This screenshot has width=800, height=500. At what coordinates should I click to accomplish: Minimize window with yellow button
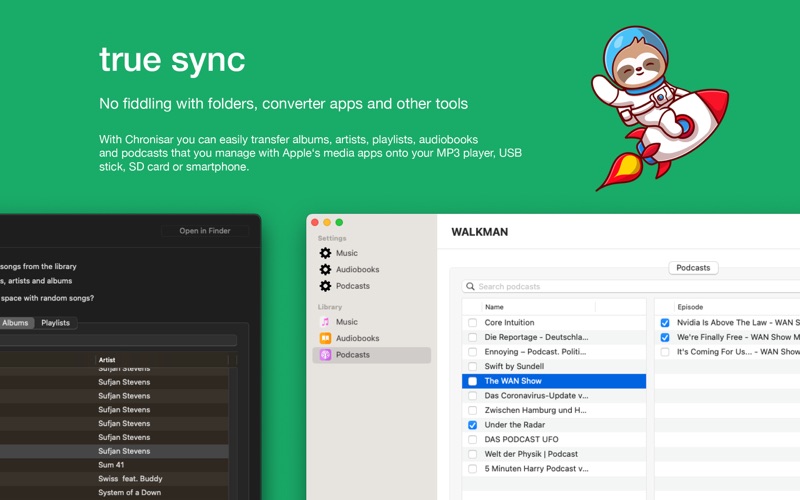(x=327, y=222)
